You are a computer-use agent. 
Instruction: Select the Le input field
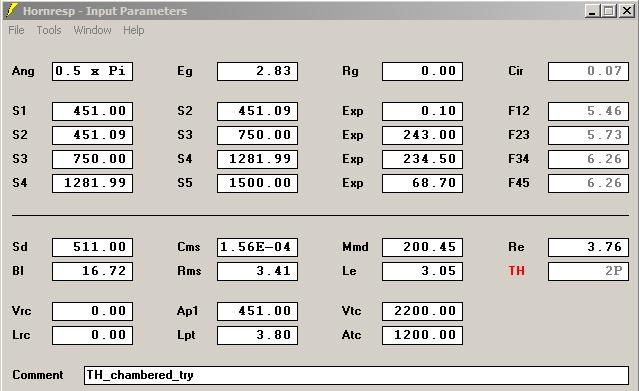(423, 272)
